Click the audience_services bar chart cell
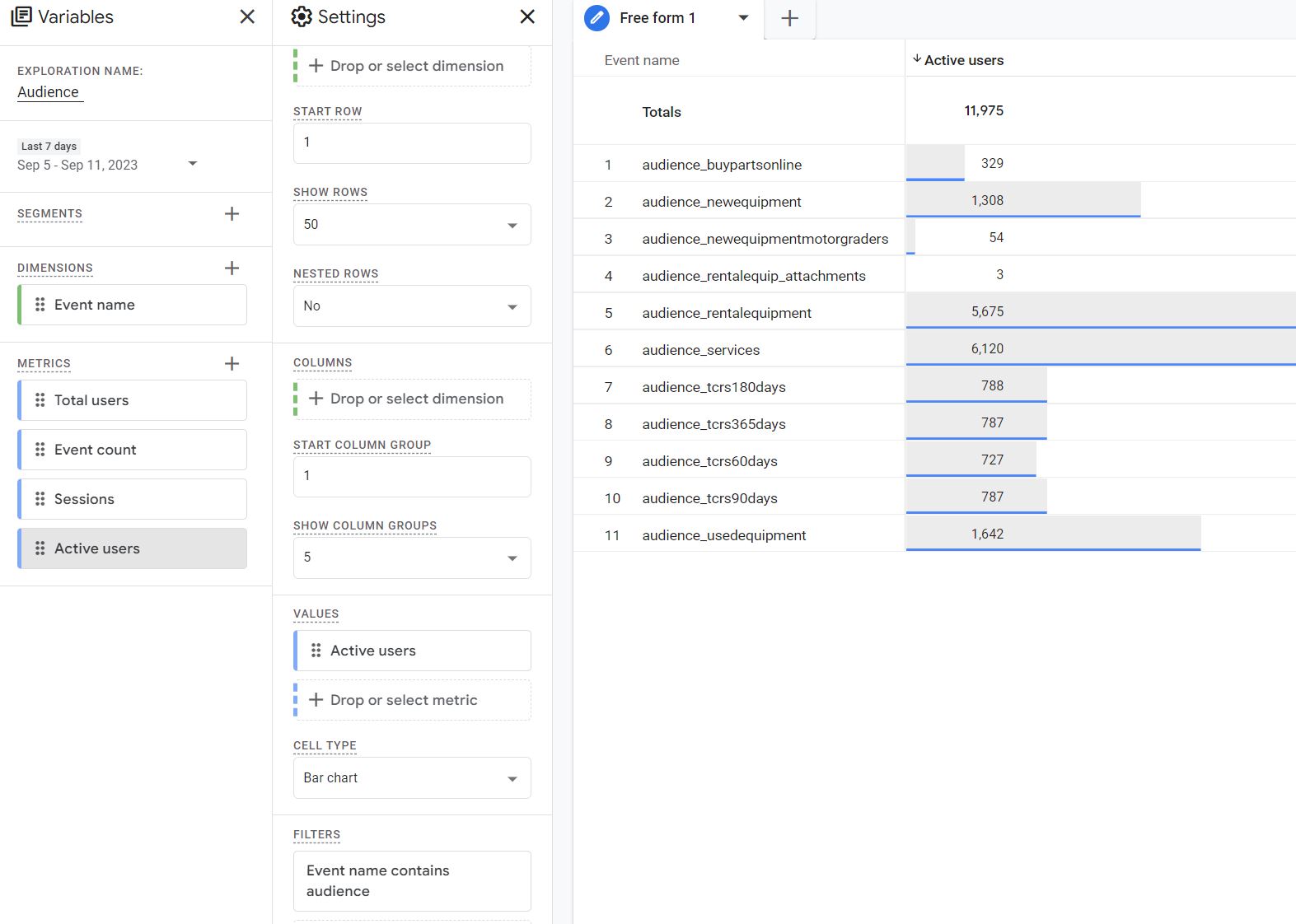 1100,349
